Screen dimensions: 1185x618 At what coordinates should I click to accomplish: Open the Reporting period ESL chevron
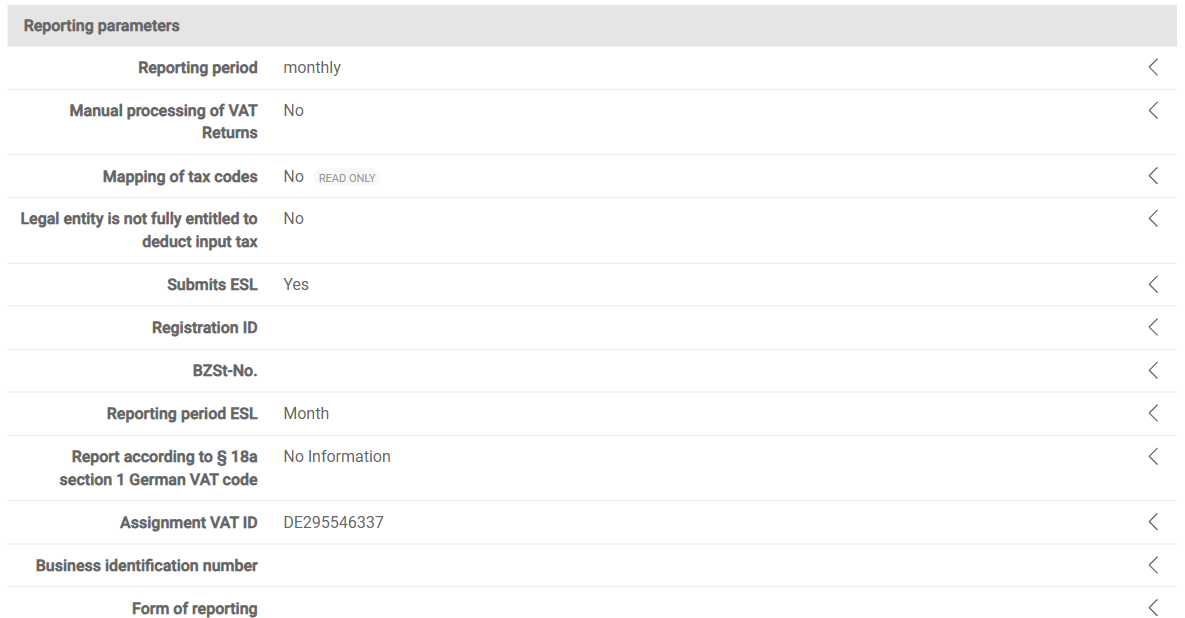[x=1153, y=413]
